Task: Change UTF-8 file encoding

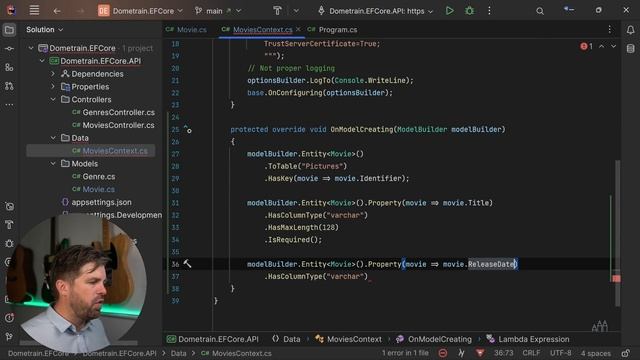Action: tap(560, 353)
